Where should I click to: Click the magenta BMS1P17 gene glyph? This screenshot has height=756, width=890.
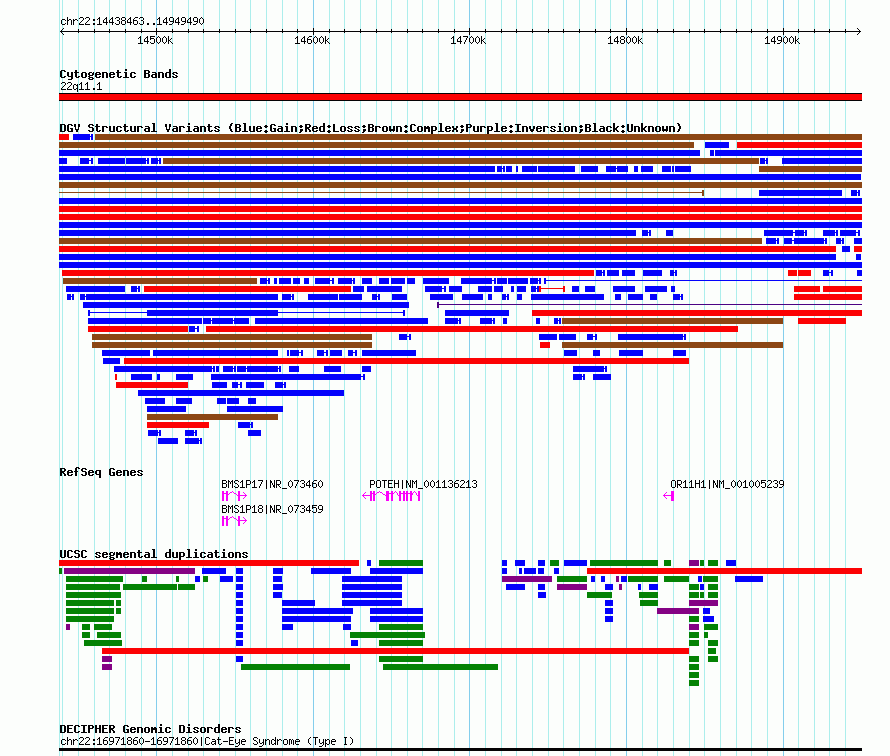pyautogui.click(x=234, y=496)
